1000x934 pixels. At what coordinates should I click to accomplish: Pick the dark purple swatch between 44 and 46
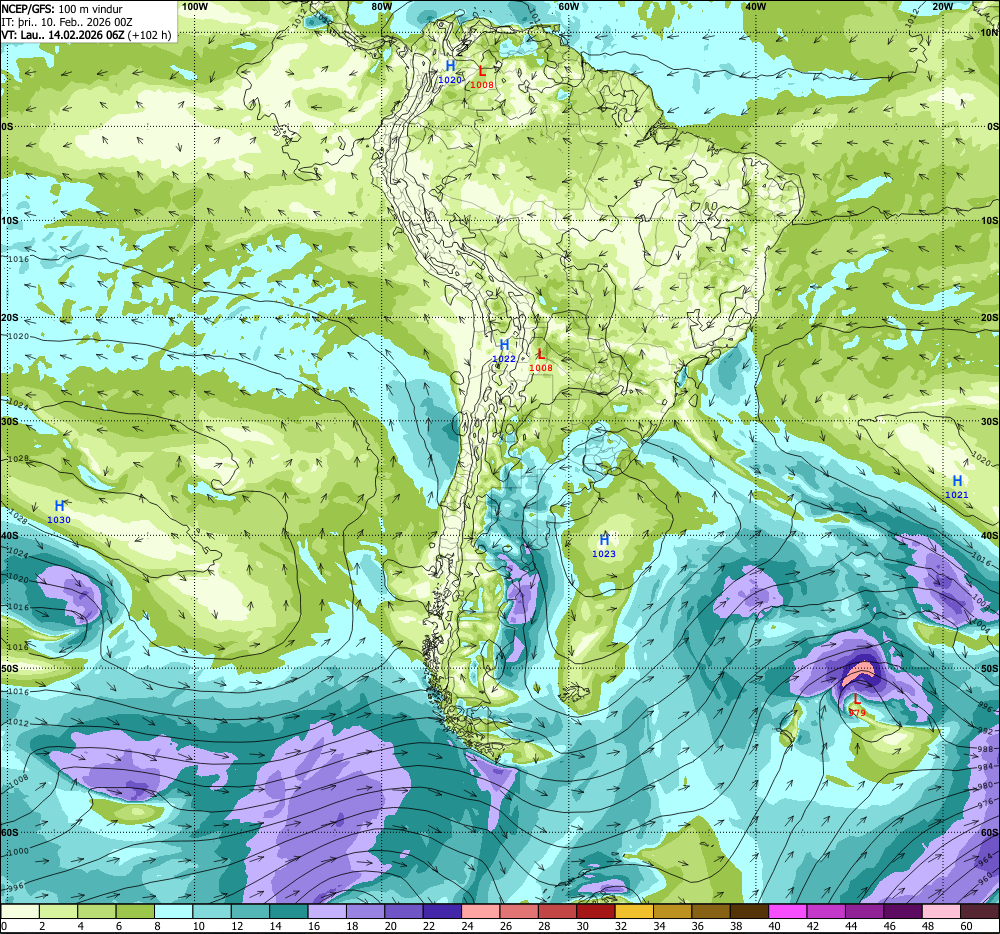(x=903, y=911)
